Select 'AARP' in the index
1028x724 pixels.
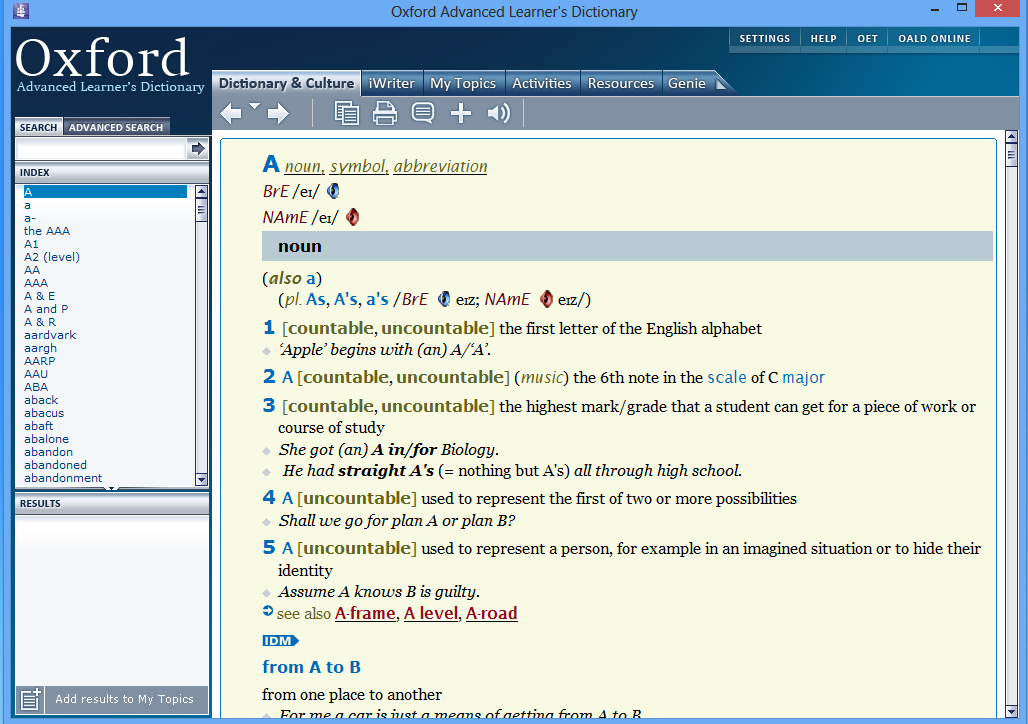39,361
